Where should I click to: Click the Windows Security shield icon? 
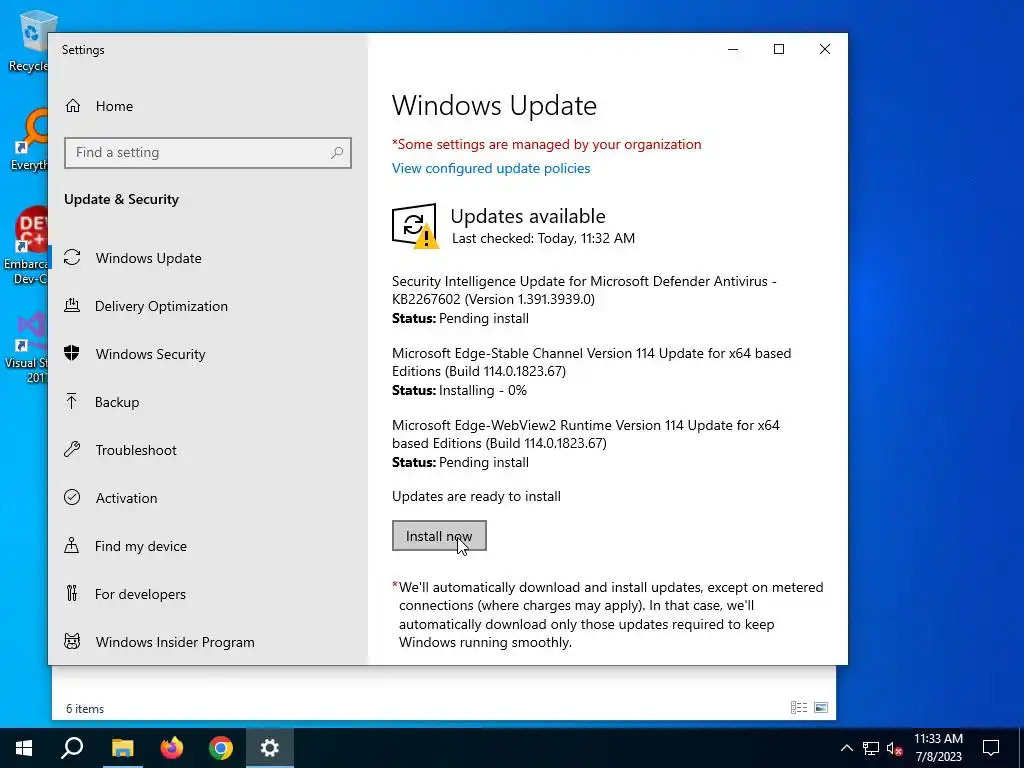coord(72,353)
